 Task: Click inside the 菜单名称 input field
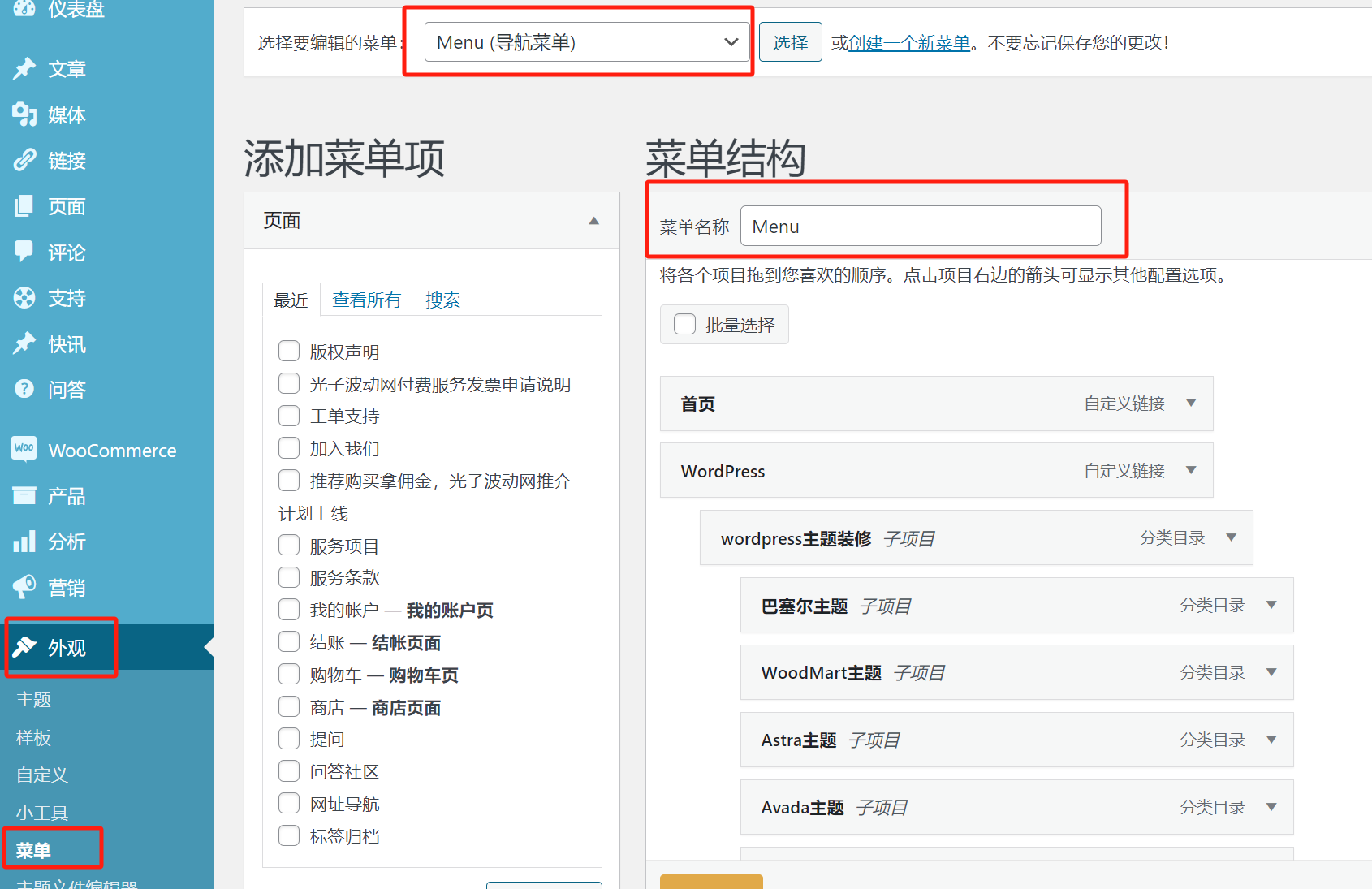click(x=920, y=226)
